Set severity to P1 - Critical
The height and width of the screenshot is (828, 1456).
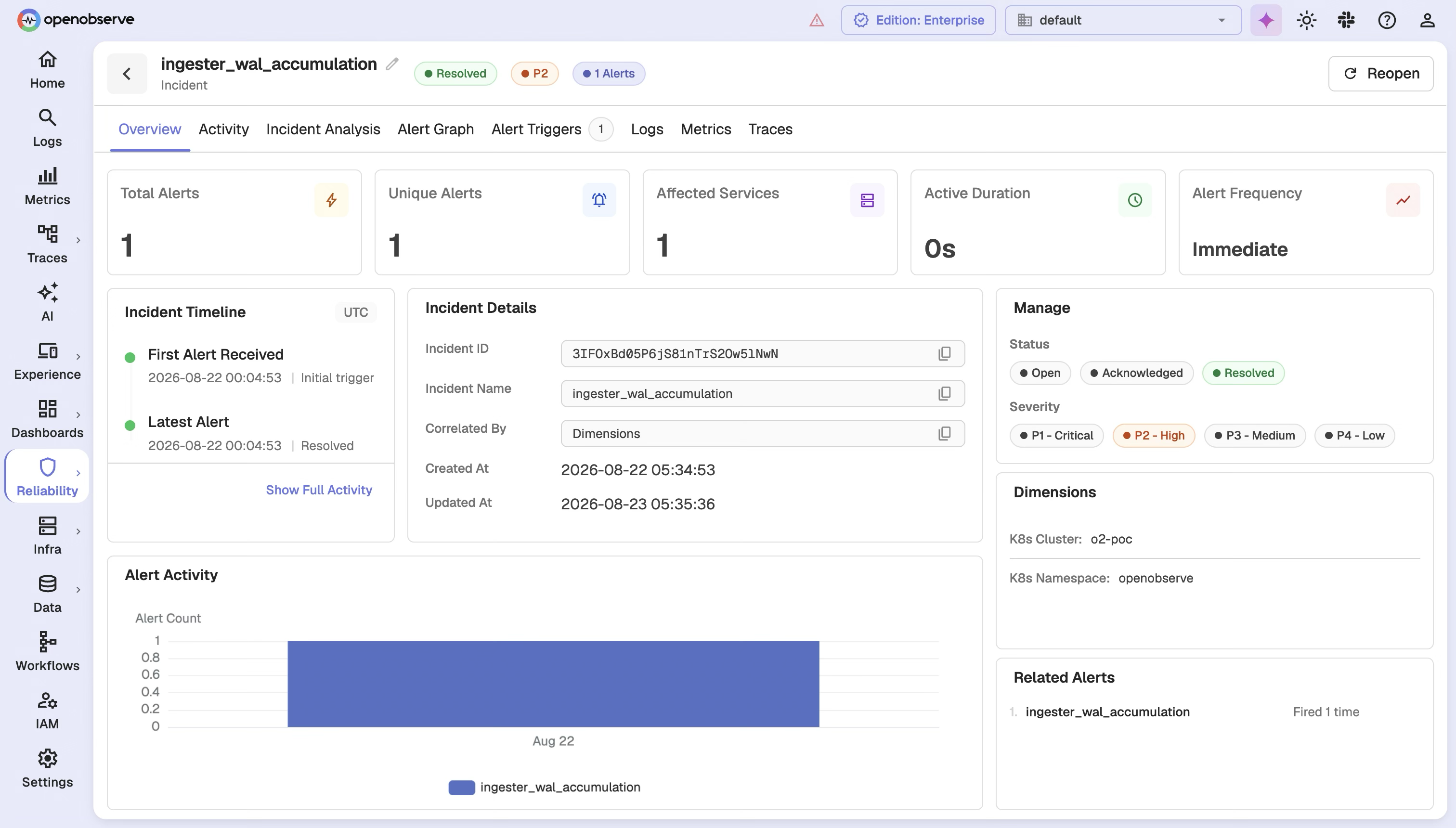coord(1057,436)
